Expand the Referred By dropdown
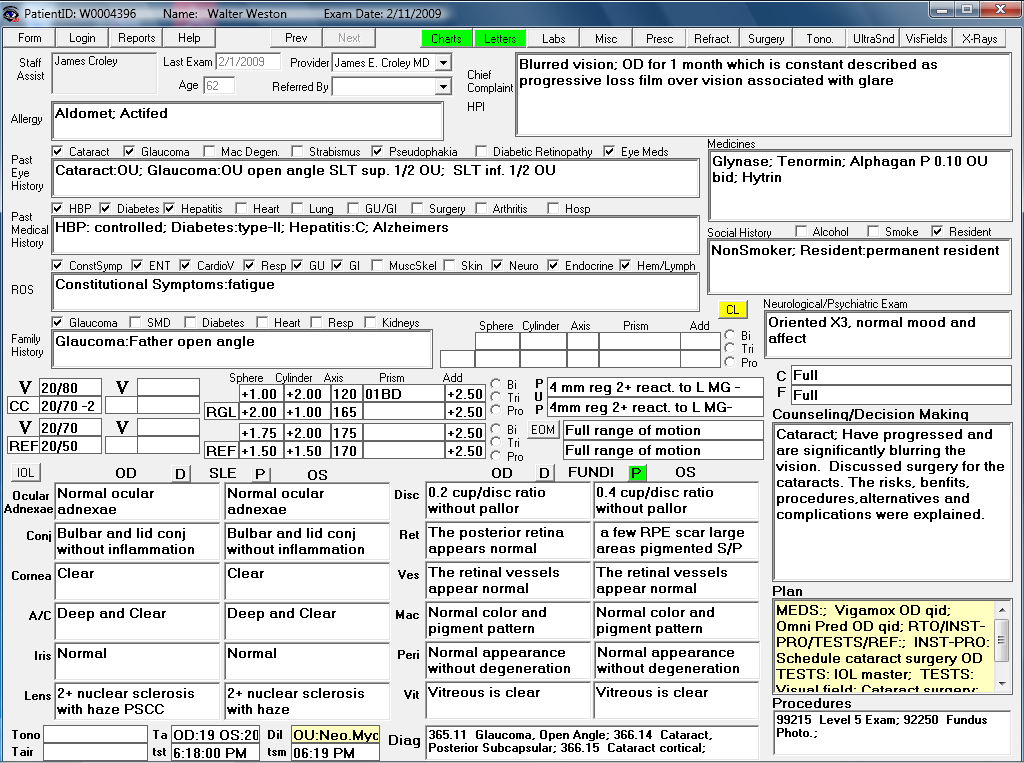The width and height of the screenshot is (1024, 763). tap(443, 86)
